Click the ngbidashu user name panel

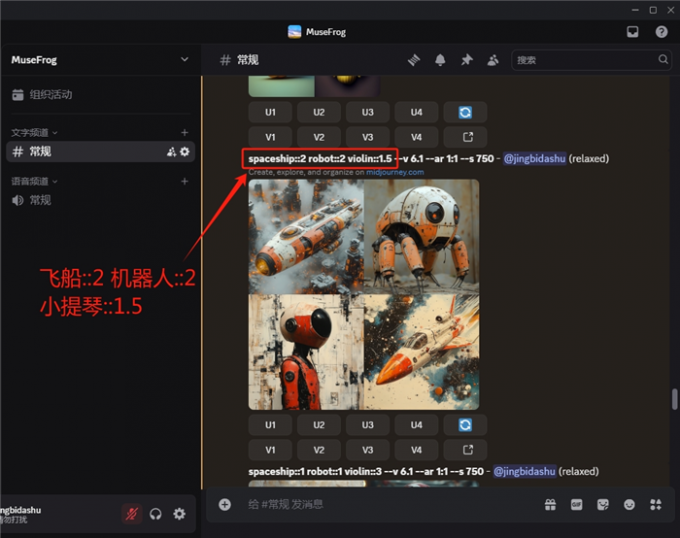pos(21,514)
